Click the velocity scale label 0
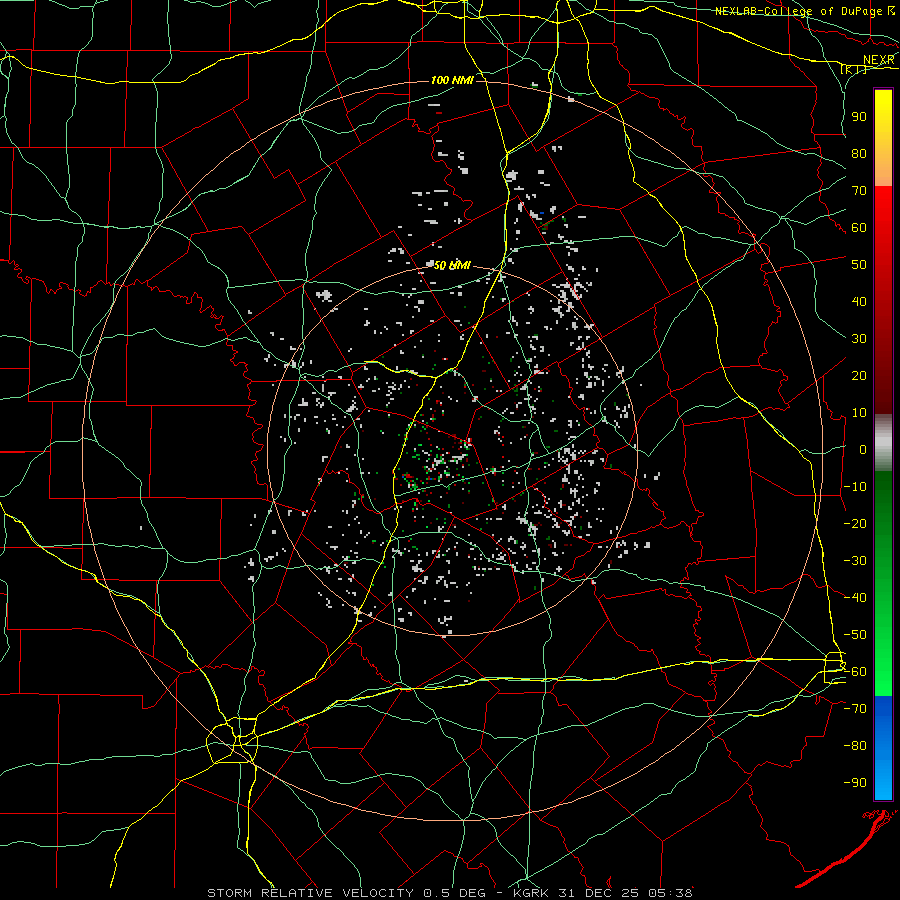Screen dimensions: 900x900 (x=863, y=450)
